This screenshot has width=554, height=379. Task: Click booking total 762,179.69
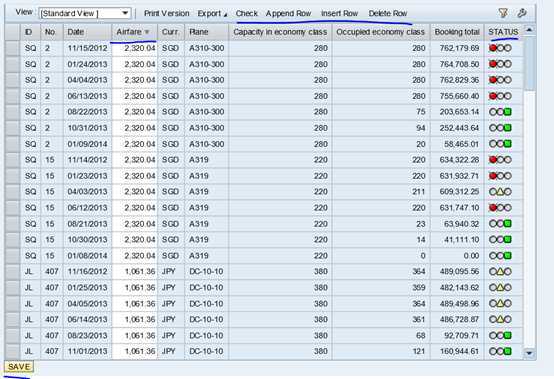pyautogui.click(x=459, y=48)
